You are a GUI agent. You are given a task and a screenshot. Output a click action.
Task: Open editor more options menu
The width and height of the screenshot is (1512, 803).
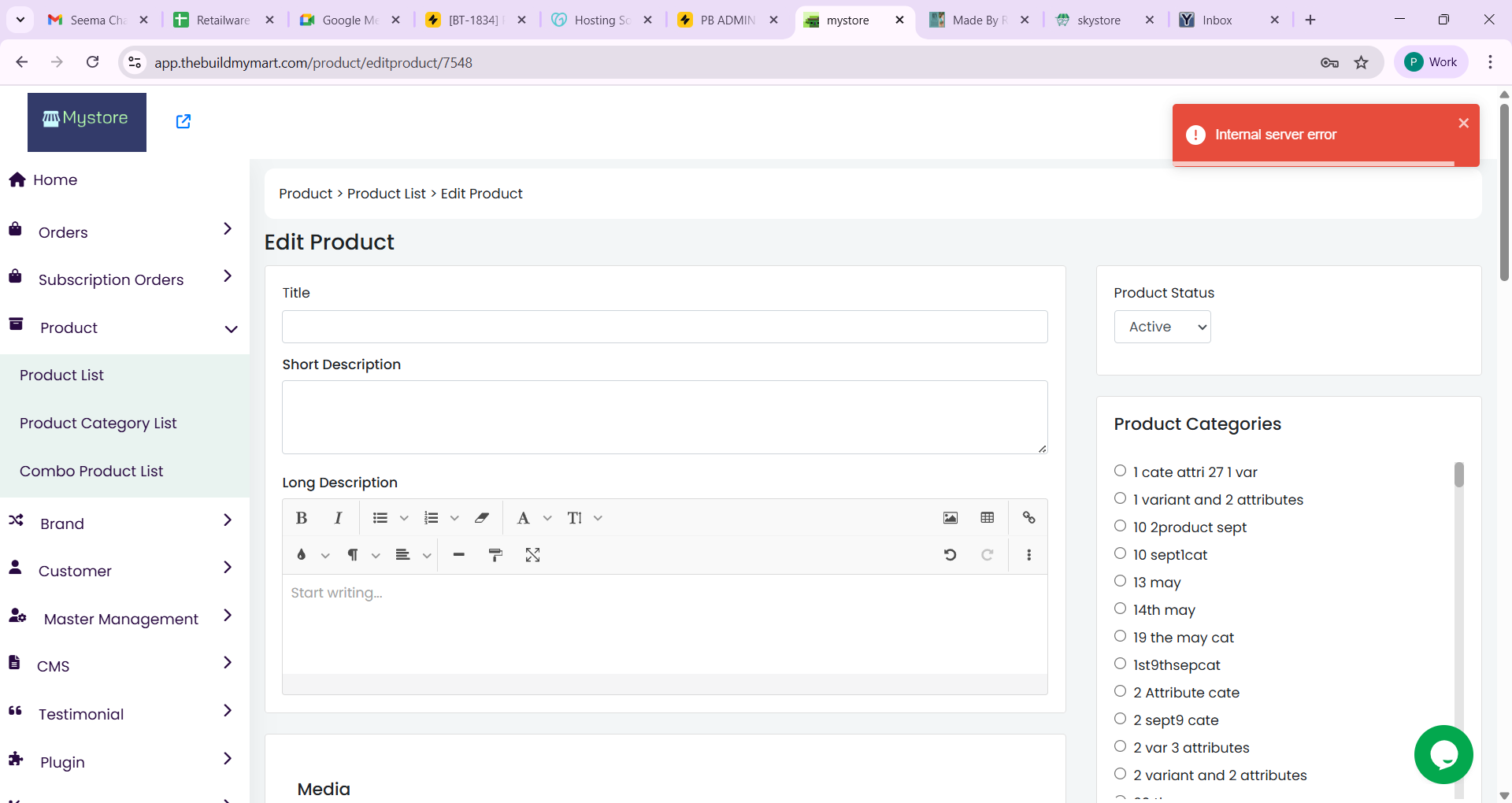1028,555
